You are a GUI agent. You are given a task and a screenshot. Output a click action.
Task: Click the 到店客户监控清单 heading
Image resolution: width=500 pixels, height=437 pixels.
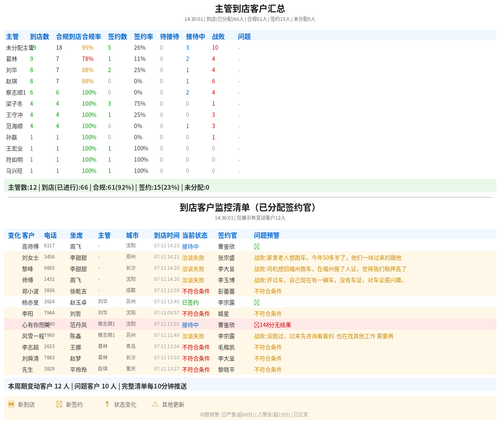click(248, 207)
